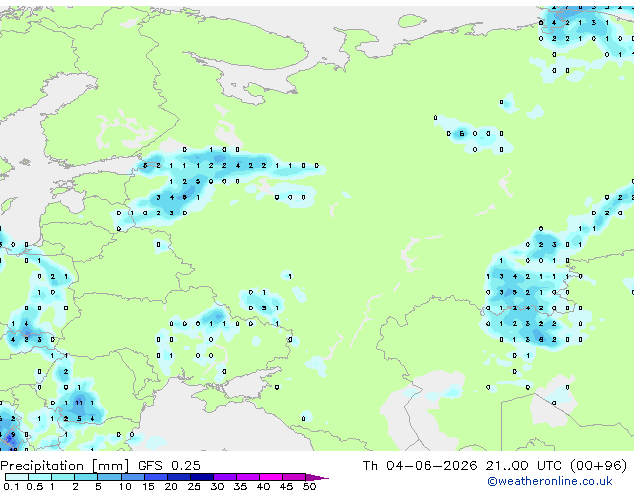Select the 40–45 mm magenta legend swatch
The image size is (634, 490).
pyautogui.click(x=270, y=477)
